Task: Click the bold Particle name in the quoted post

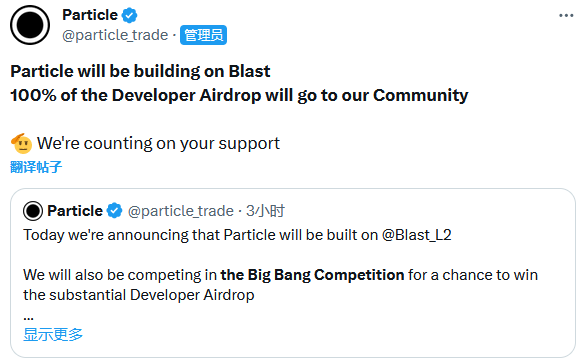Action: [x=75, y=211]
